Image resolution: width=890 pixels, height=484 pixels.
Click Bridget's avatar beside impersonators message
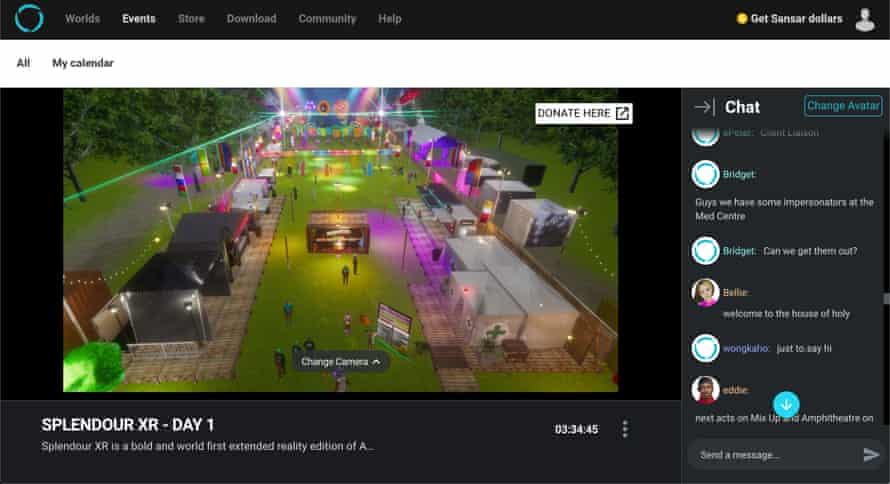706,174
